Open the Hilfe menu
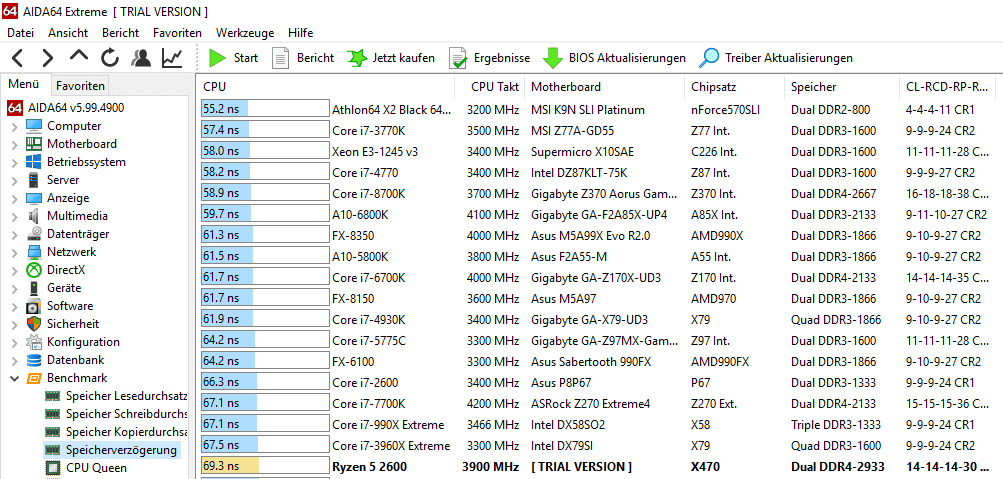 click(301, 33)
